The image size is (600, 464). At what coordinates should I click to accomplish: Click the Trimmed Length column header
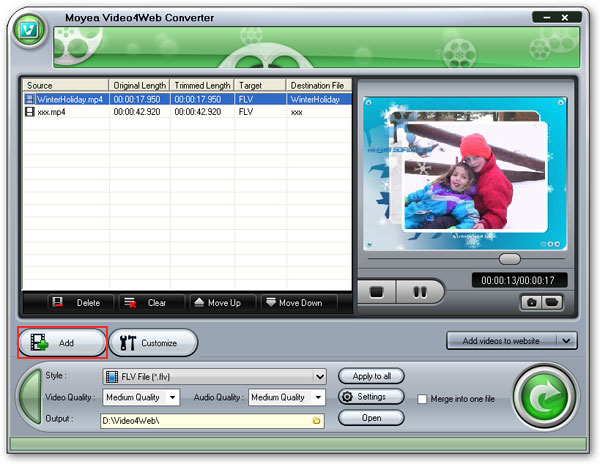202,85
